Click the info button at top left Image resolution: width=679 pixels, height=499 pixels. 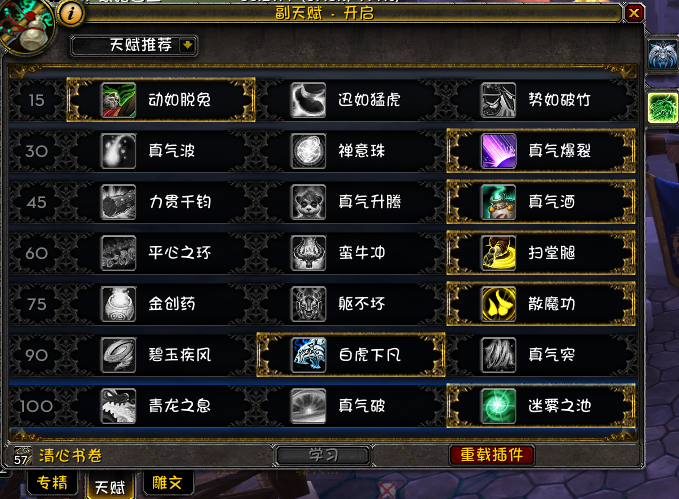pos(71,13)
